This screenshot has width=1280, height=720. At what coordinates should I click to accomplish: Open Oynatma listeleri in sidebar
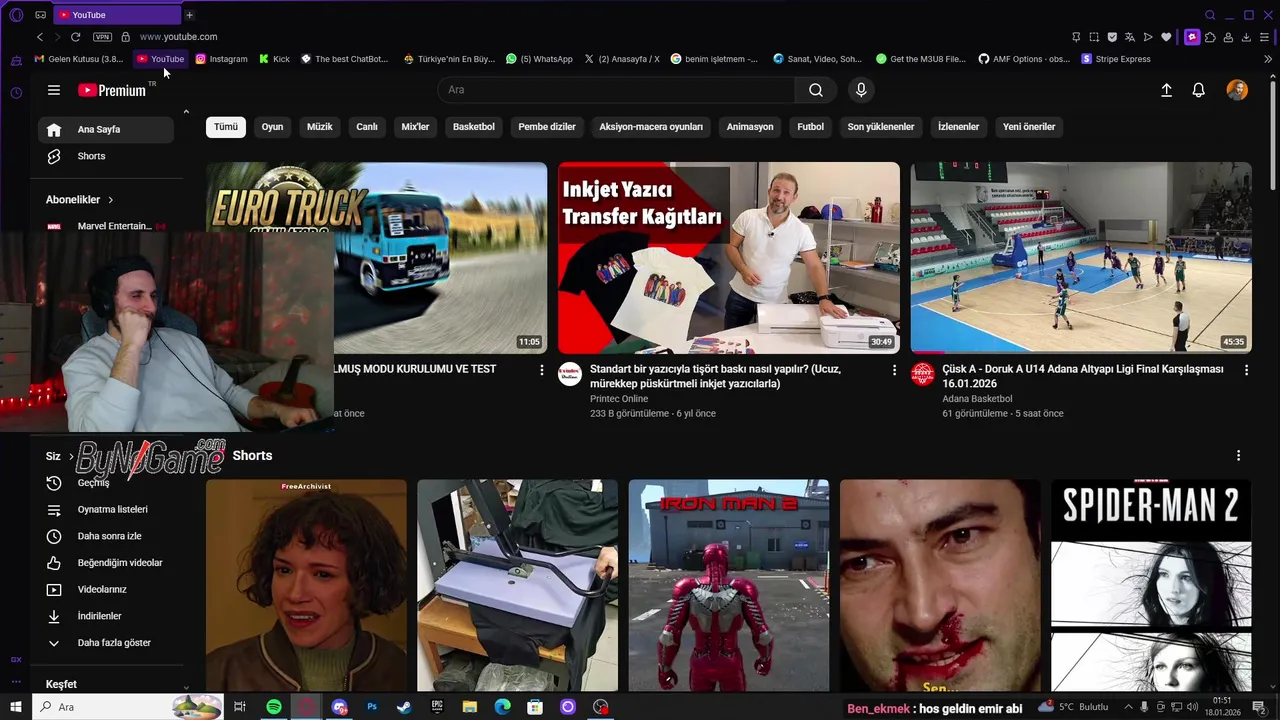click(x=106, y=510)
